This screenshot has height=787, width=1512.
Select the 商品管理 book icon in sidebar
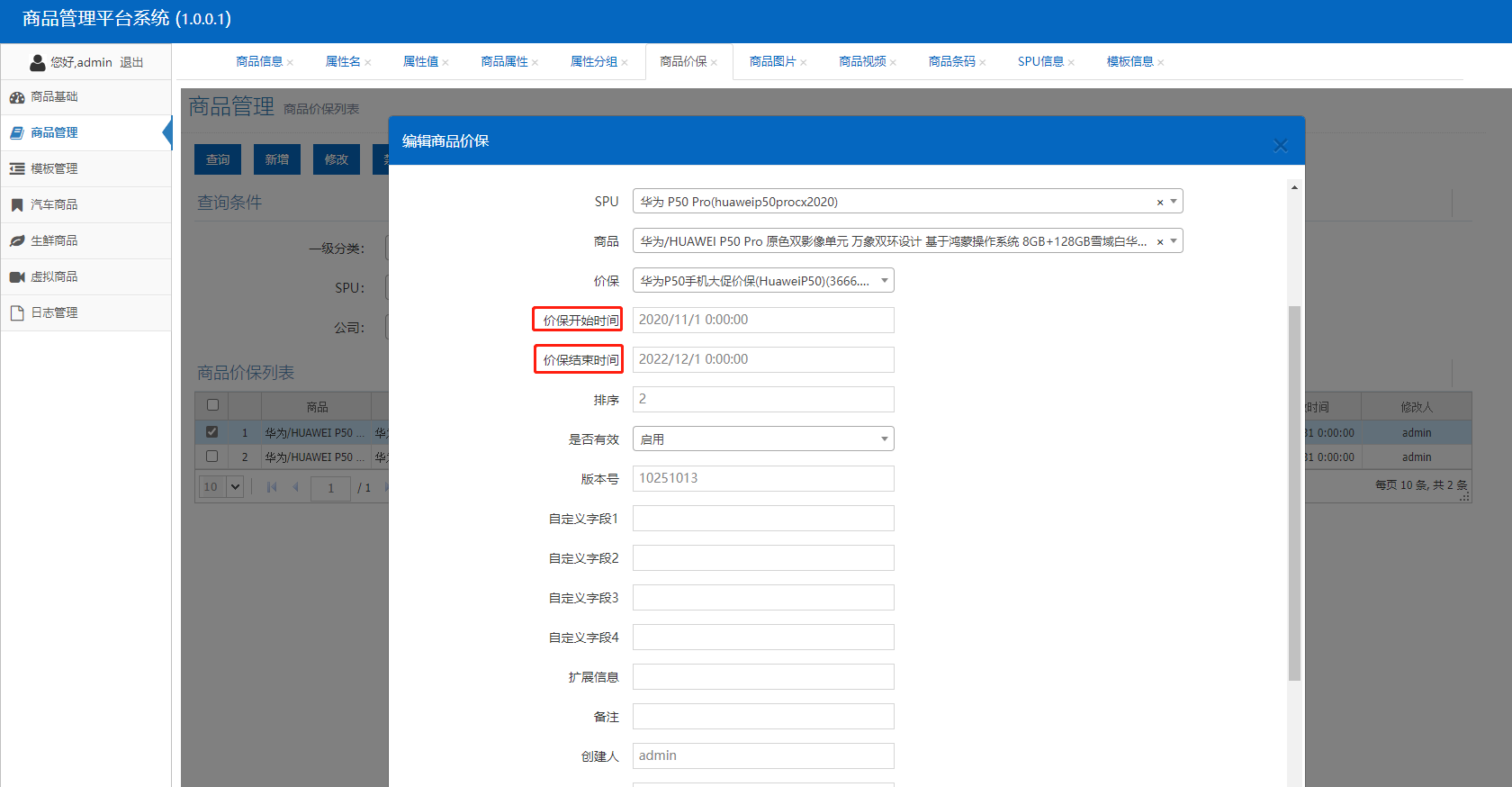[17, 133]
